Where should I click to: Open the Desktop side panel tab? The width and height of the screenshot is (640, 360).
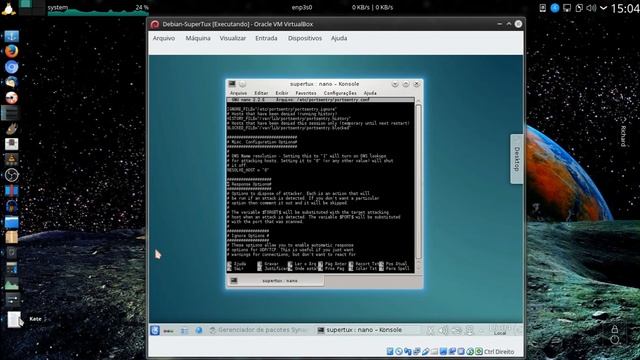click(517, 159)
